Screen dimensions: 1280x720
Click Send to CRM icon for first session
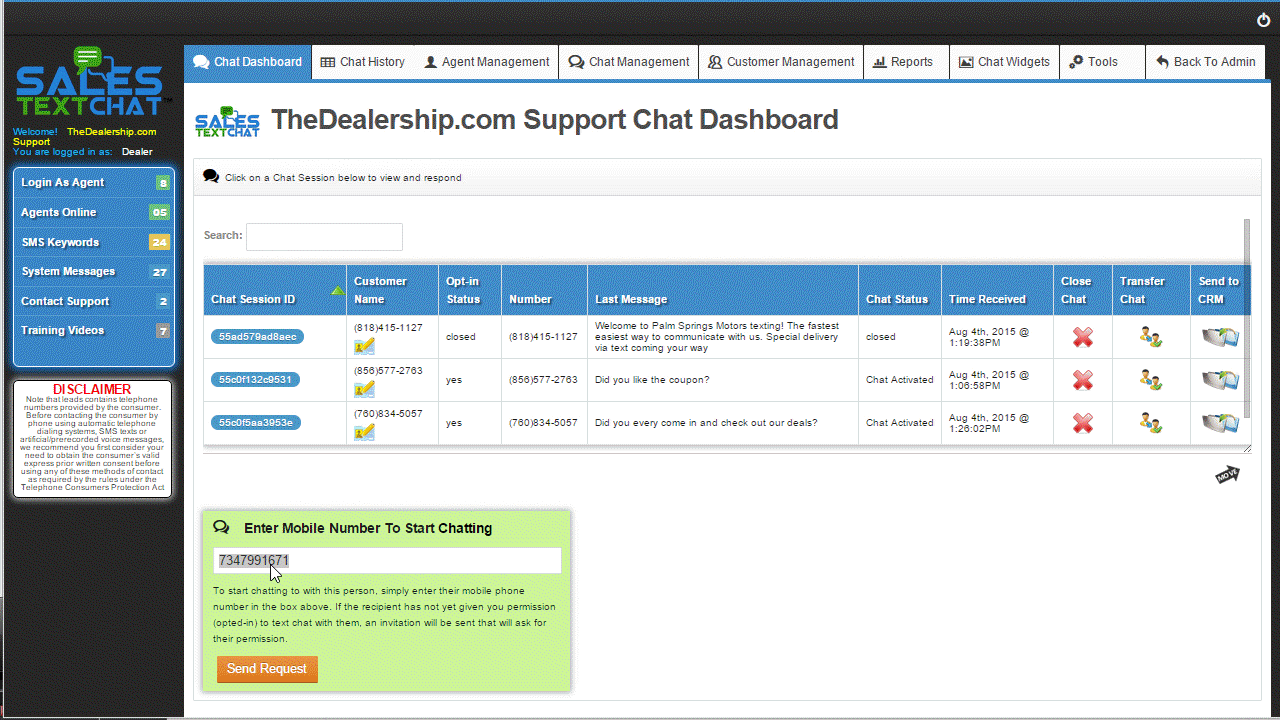[x=1219, y=338]
